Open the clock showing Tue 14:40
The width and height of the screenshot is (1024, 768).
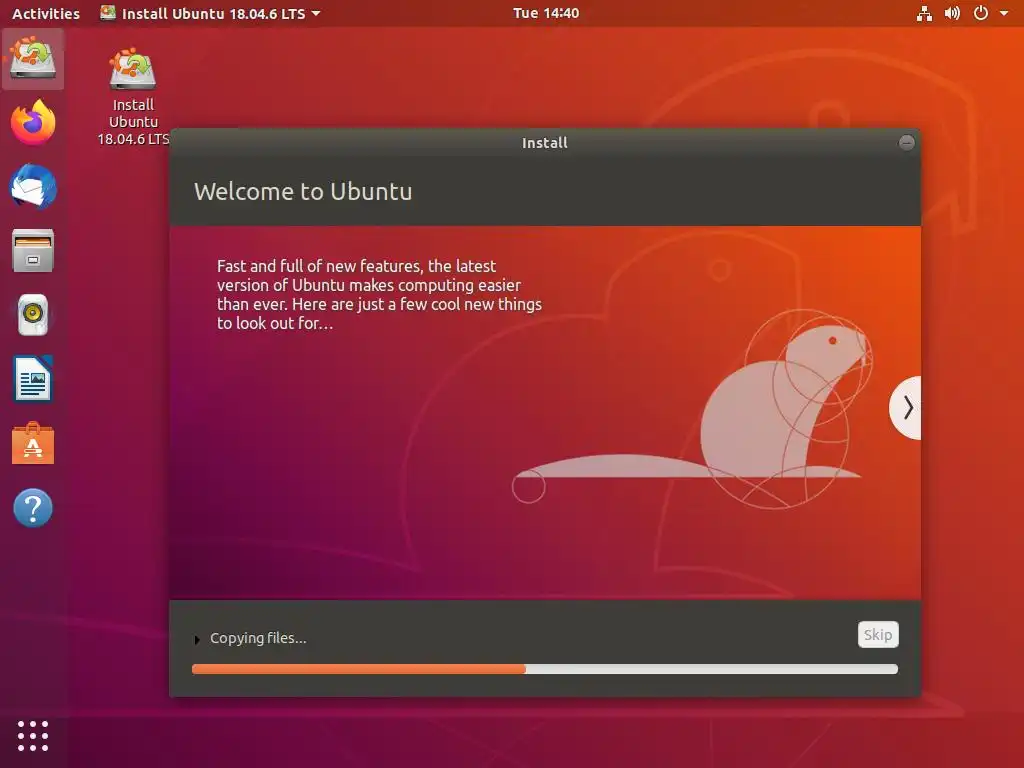[546, 13]
